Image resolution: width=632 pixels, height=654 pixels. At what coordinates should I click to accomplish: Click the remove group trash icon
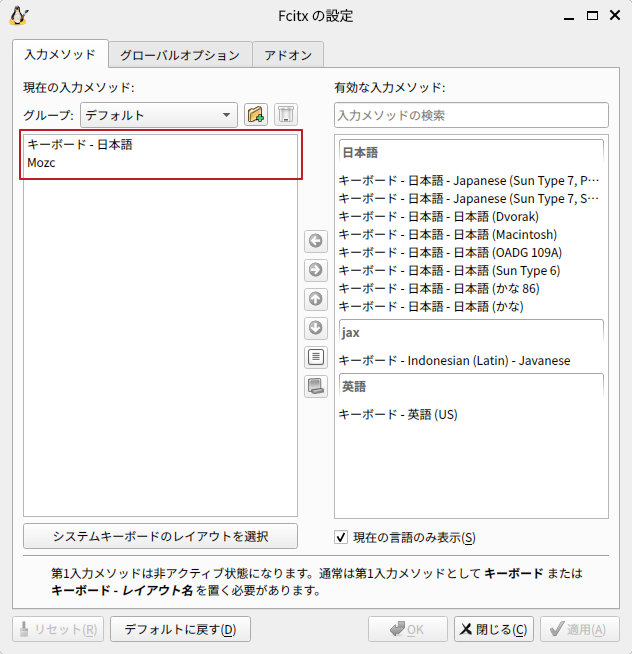point(286,115)
